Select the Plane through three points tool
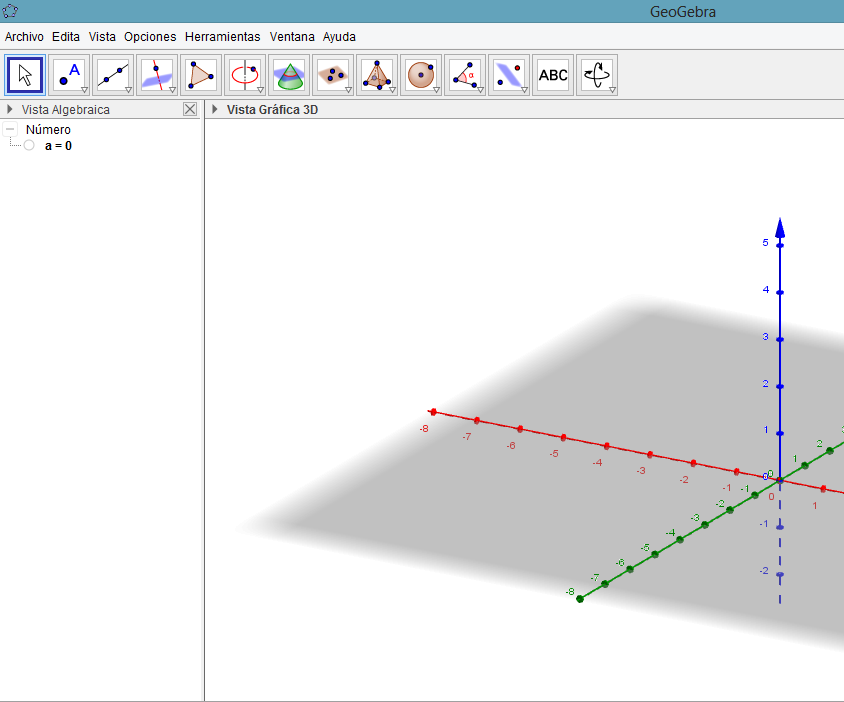The width and height of the screenshot is (844, 702). pyautogui.click(x=333, y=75)
